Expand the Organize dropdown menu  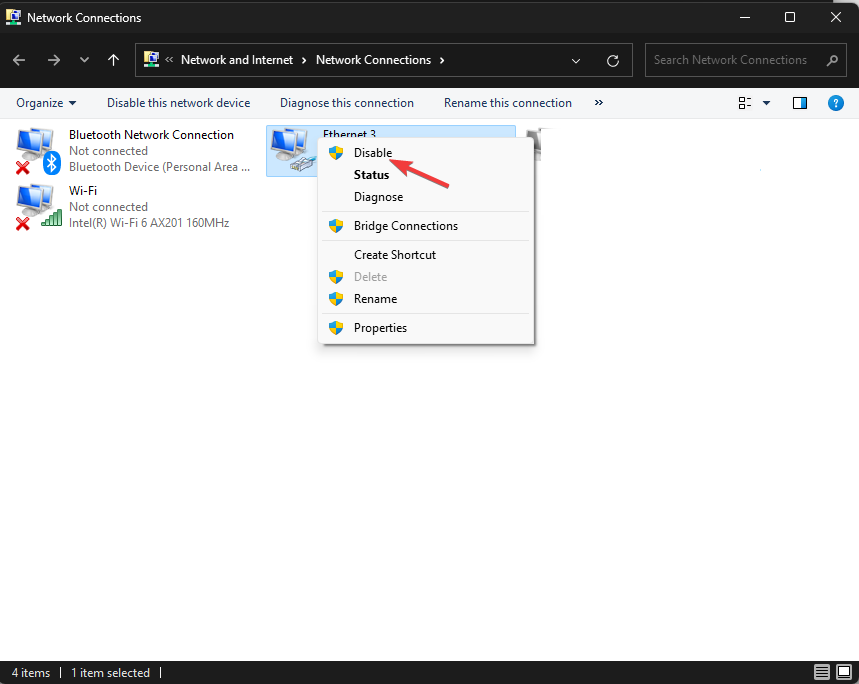[x=46, y=103]
